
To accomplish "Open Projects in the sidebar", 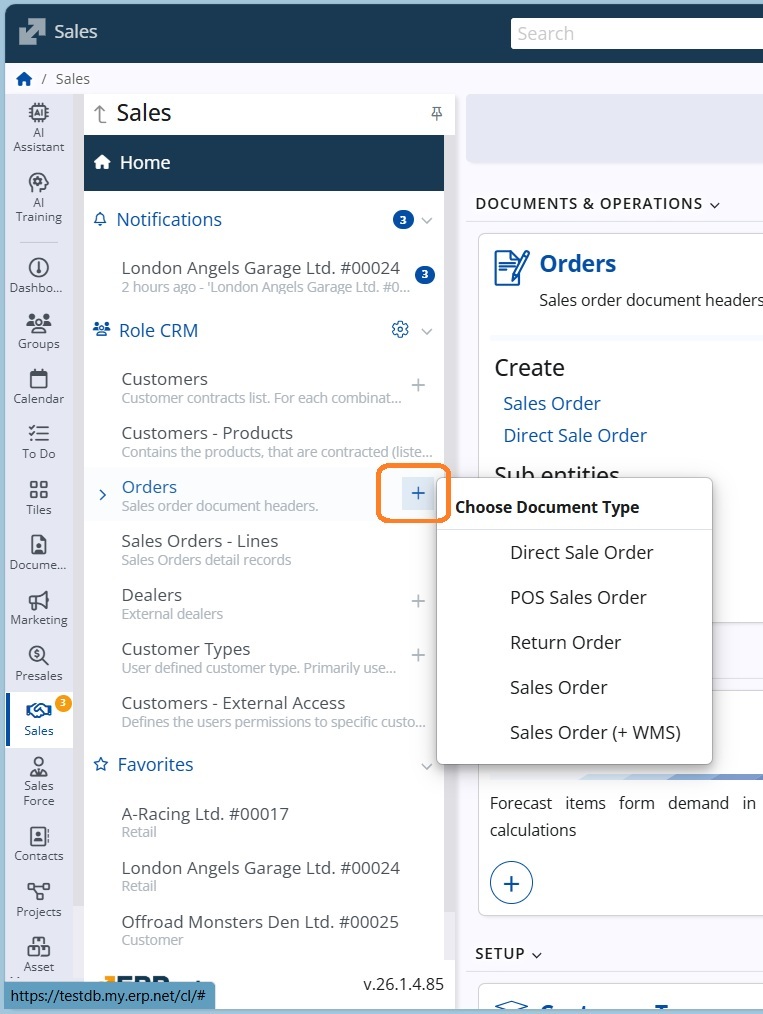I will [x=39, y=900].
